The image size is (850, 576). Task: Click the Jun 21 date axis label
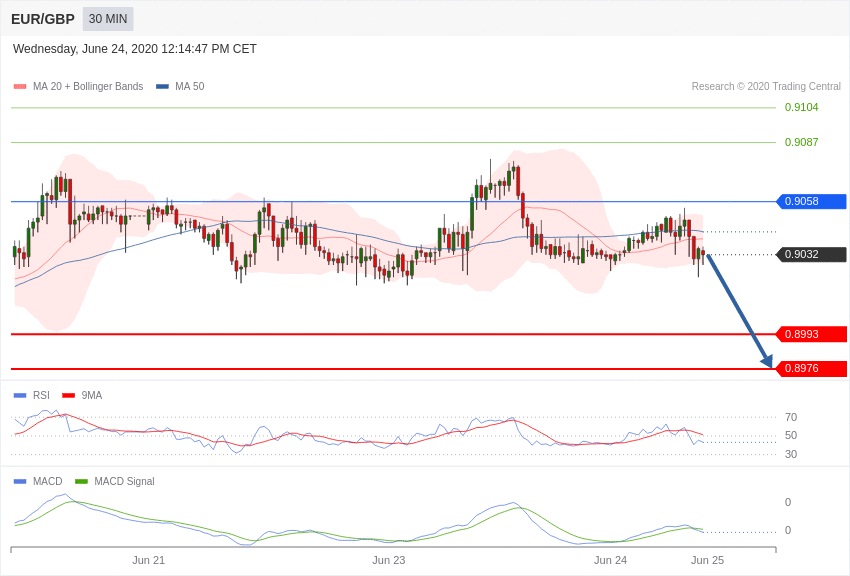pos(149,560)
